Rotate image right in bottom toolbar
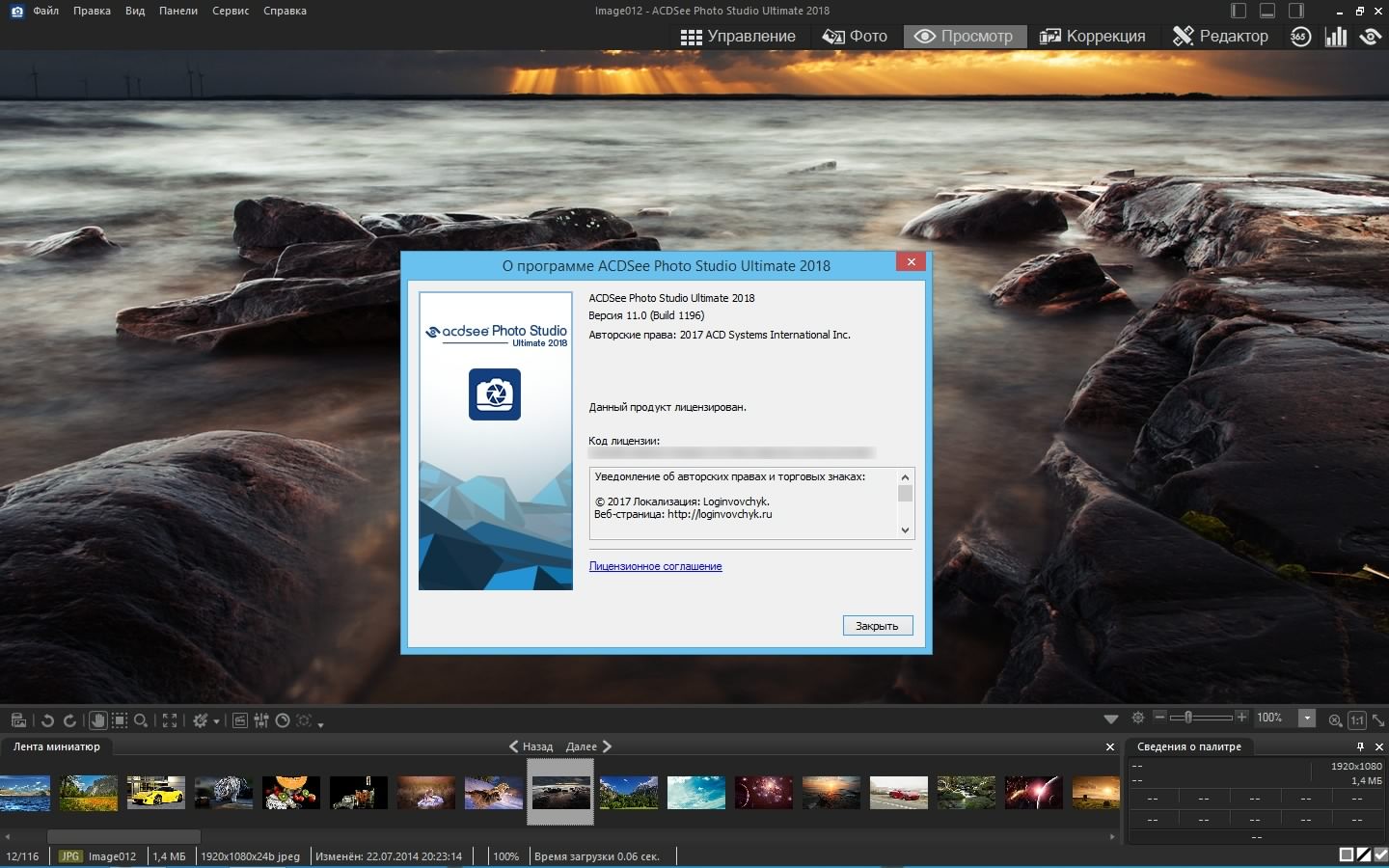 [x=69, y=720]
